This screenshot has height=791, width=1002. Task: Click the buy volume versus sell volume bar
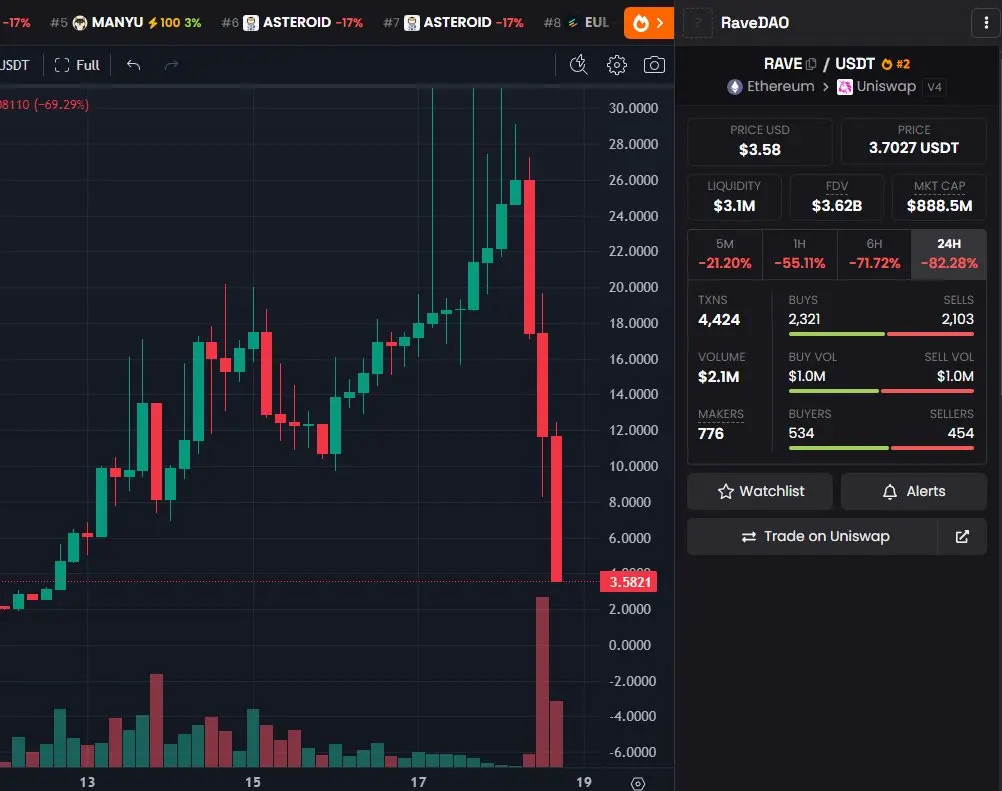[881, 391]
